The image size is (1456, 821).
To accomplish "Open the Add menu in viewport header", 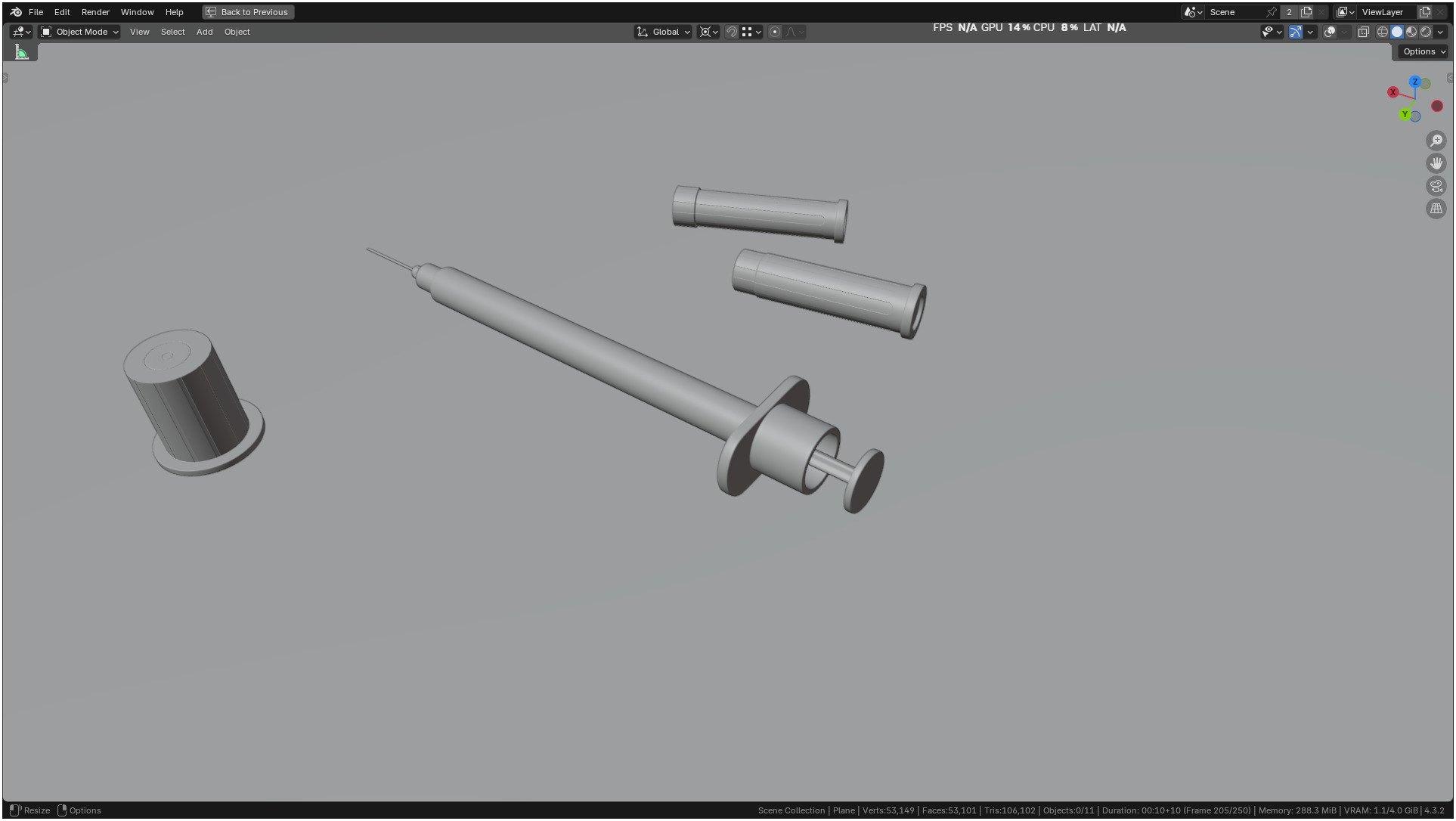I will click(204, 32).
